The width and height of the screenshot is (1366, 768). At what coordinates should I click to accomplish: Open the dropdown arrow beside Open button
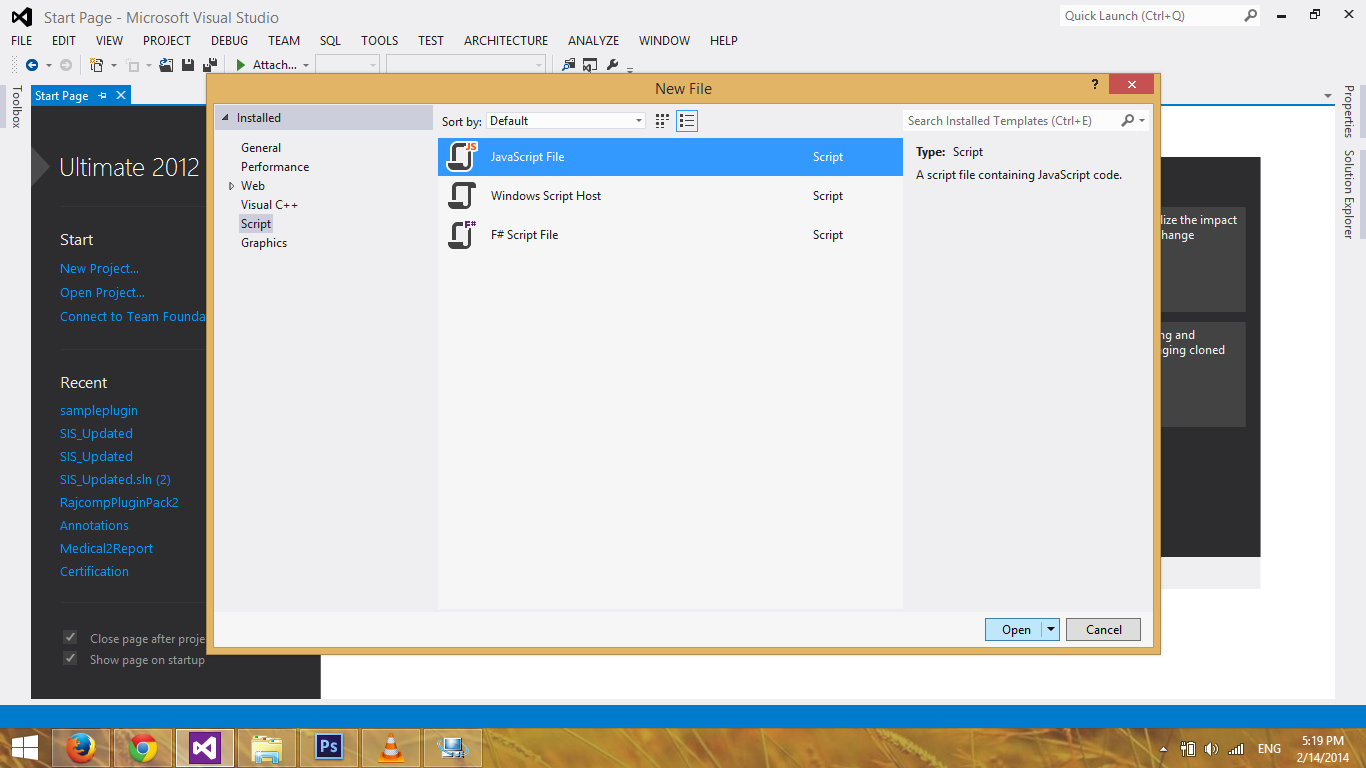pyautogui.click(x=1050, y=630)
